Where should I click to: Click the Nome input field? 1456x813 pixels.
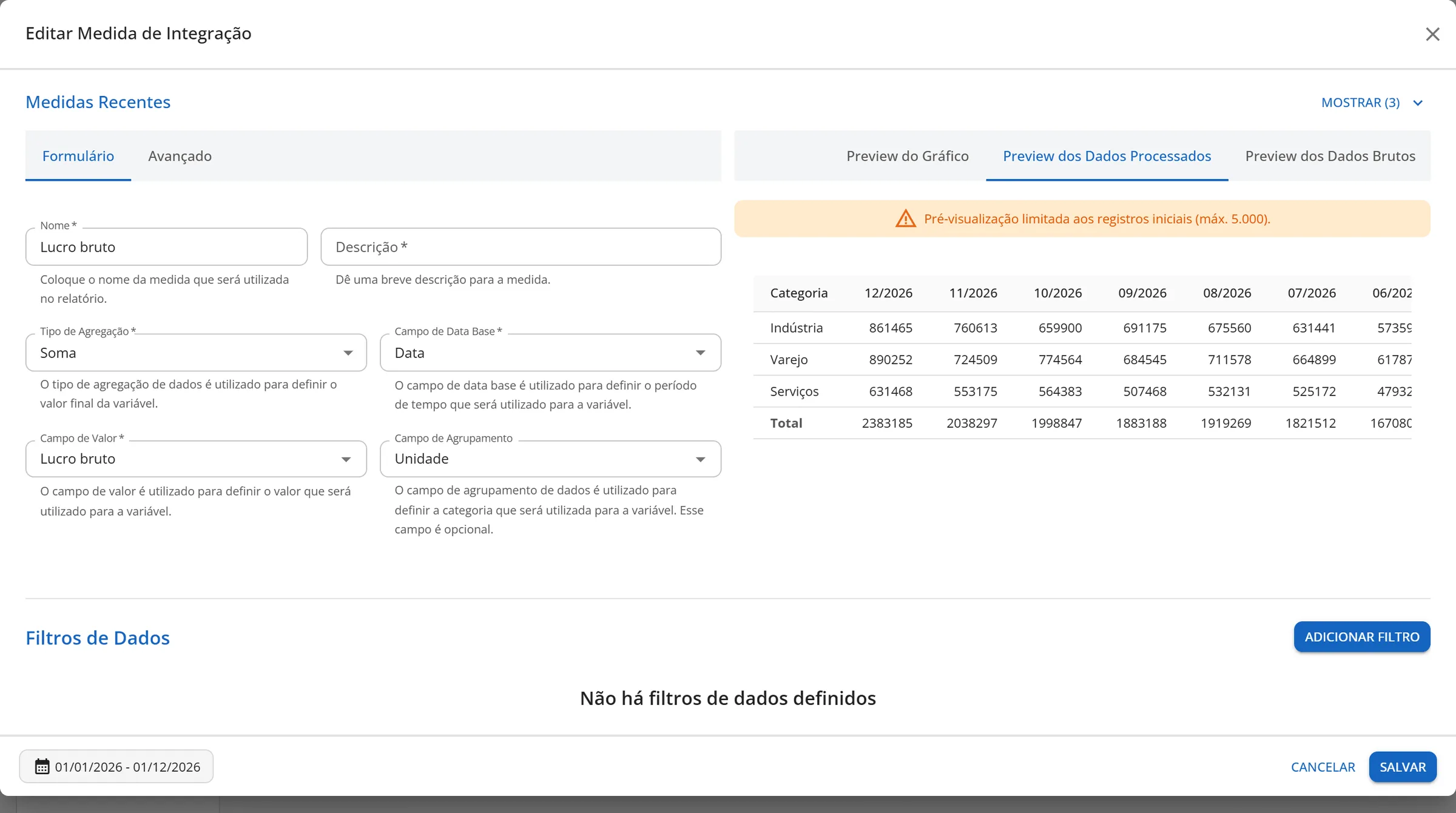click(167, 247)
